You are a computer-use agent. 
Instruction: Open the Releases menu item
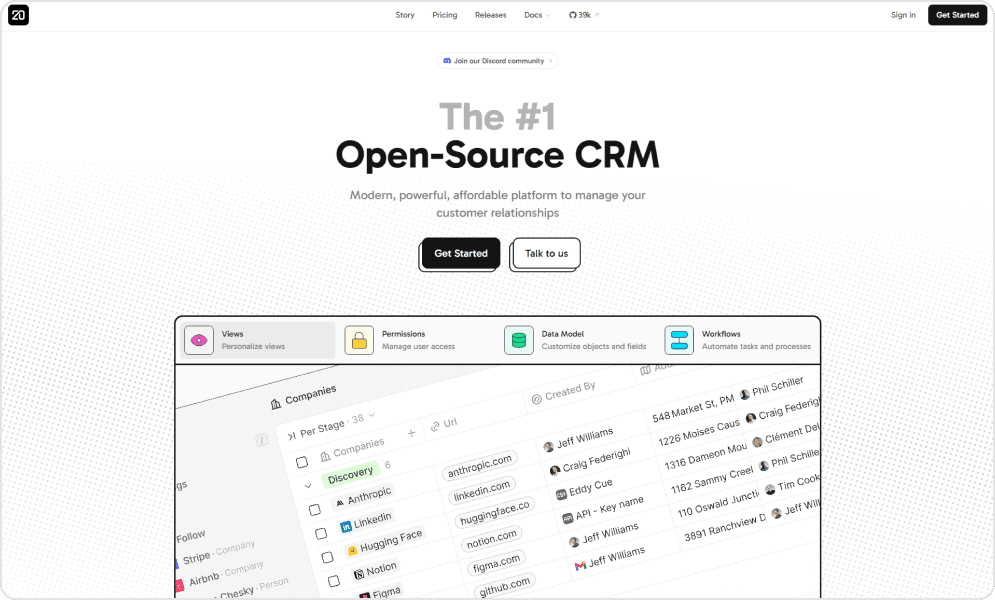(490, 15)
